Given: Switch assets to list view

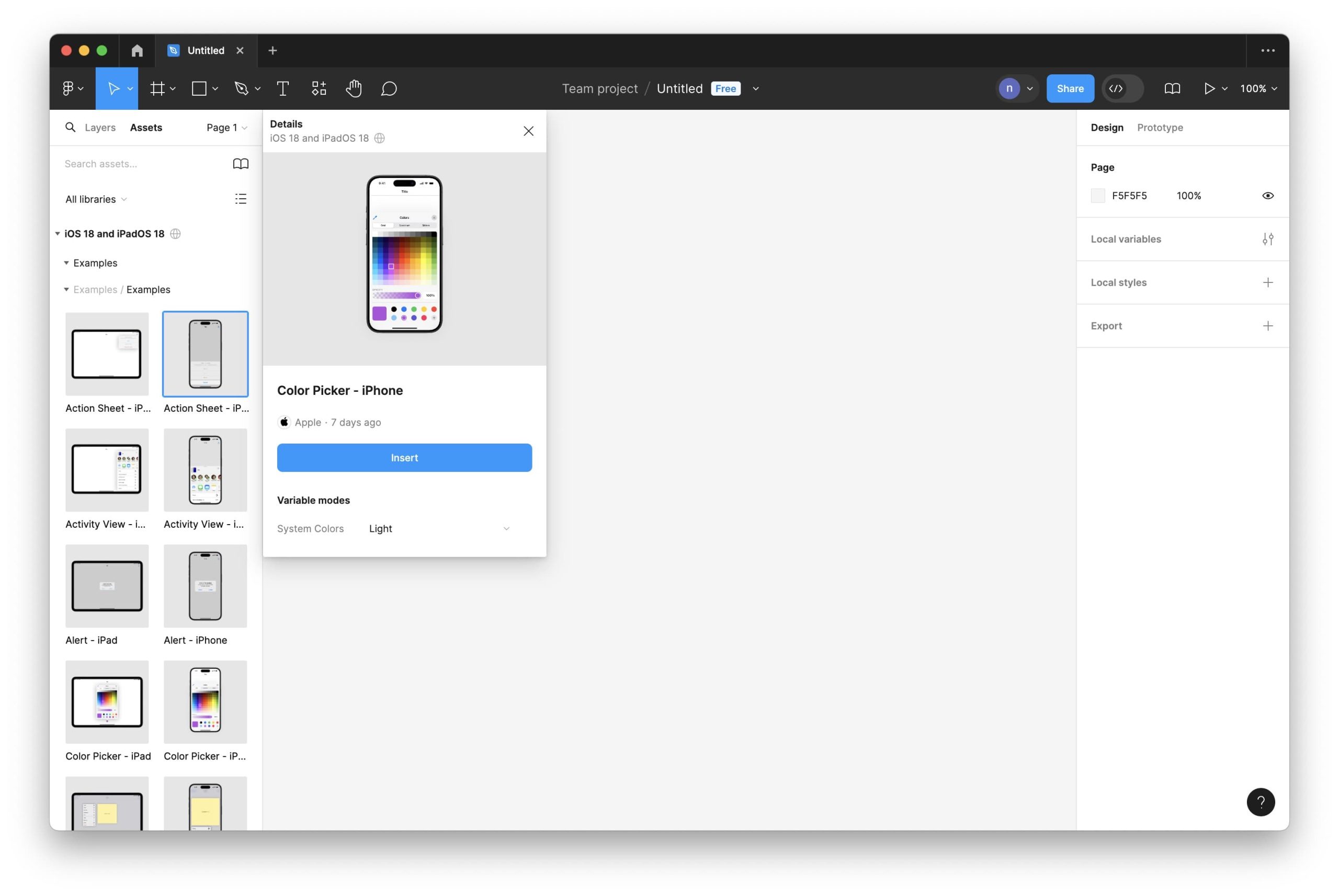Looking at the screenshot, I should tap(241, 199).
